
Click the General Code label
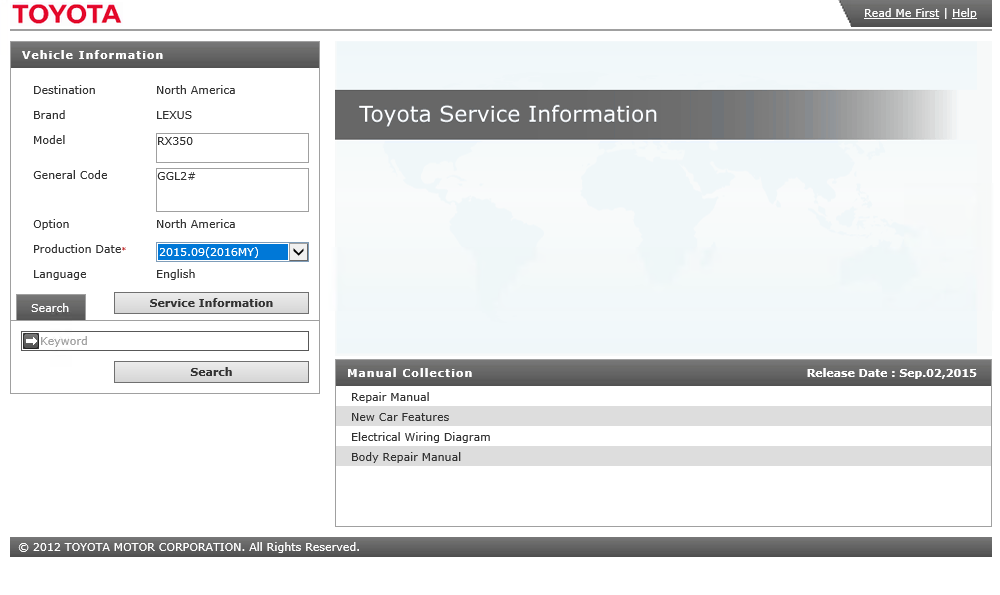point(70,175)
